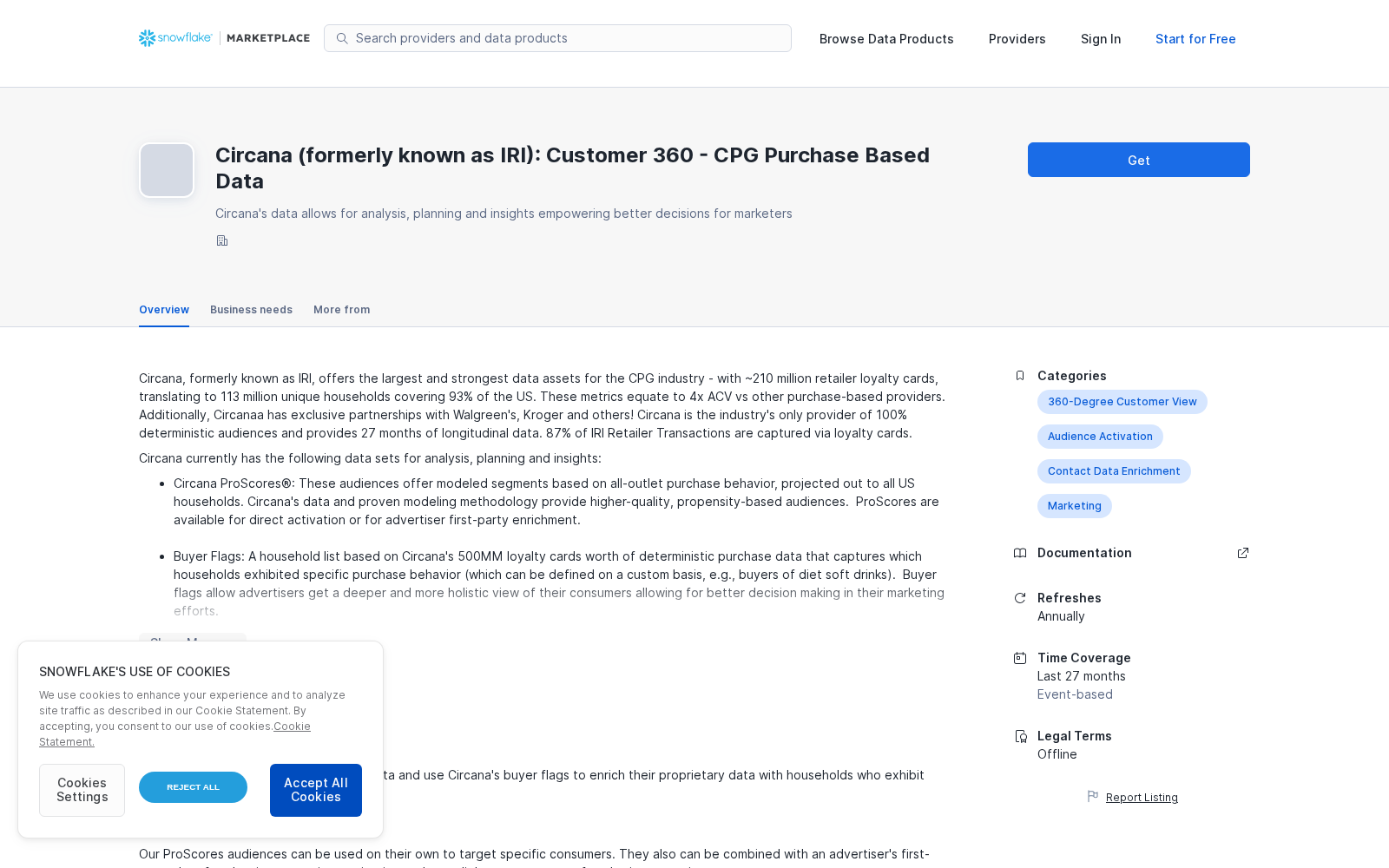Open Documentation via the external link icon
1389x868 pixels.
1243,553
